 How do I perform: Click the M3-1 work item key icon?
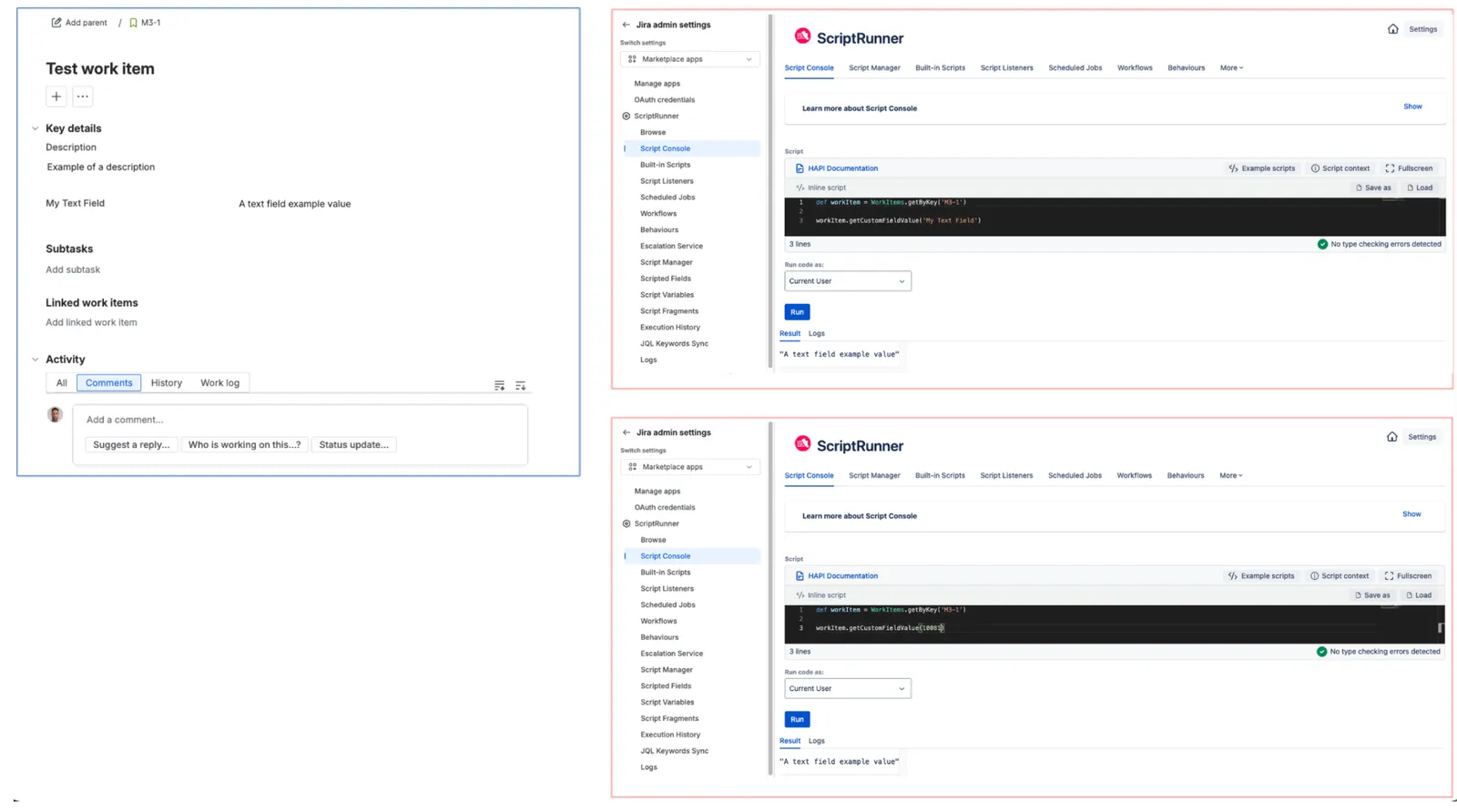(x=133, y=23)
